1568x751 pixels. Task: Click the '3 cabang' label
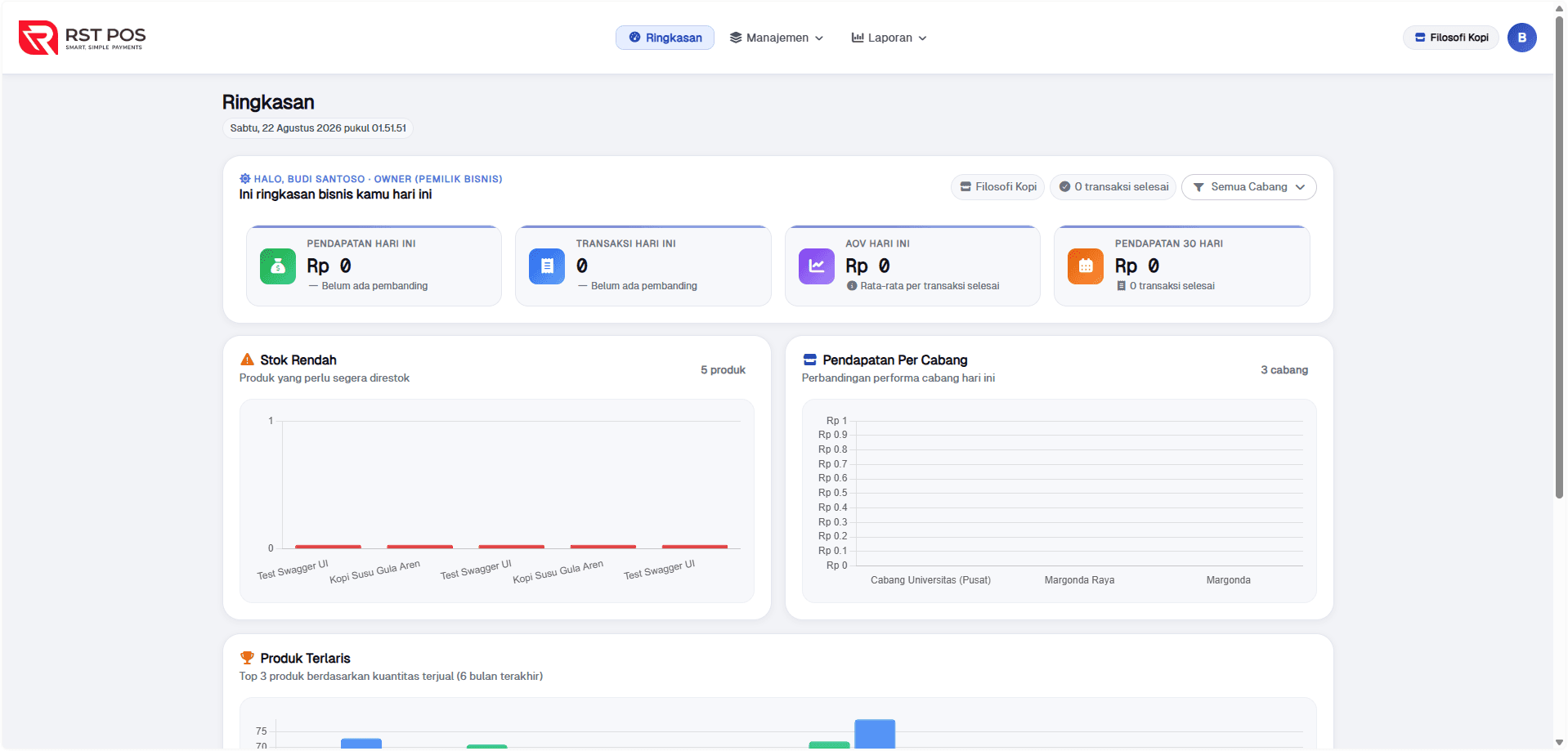[1284, 370]
